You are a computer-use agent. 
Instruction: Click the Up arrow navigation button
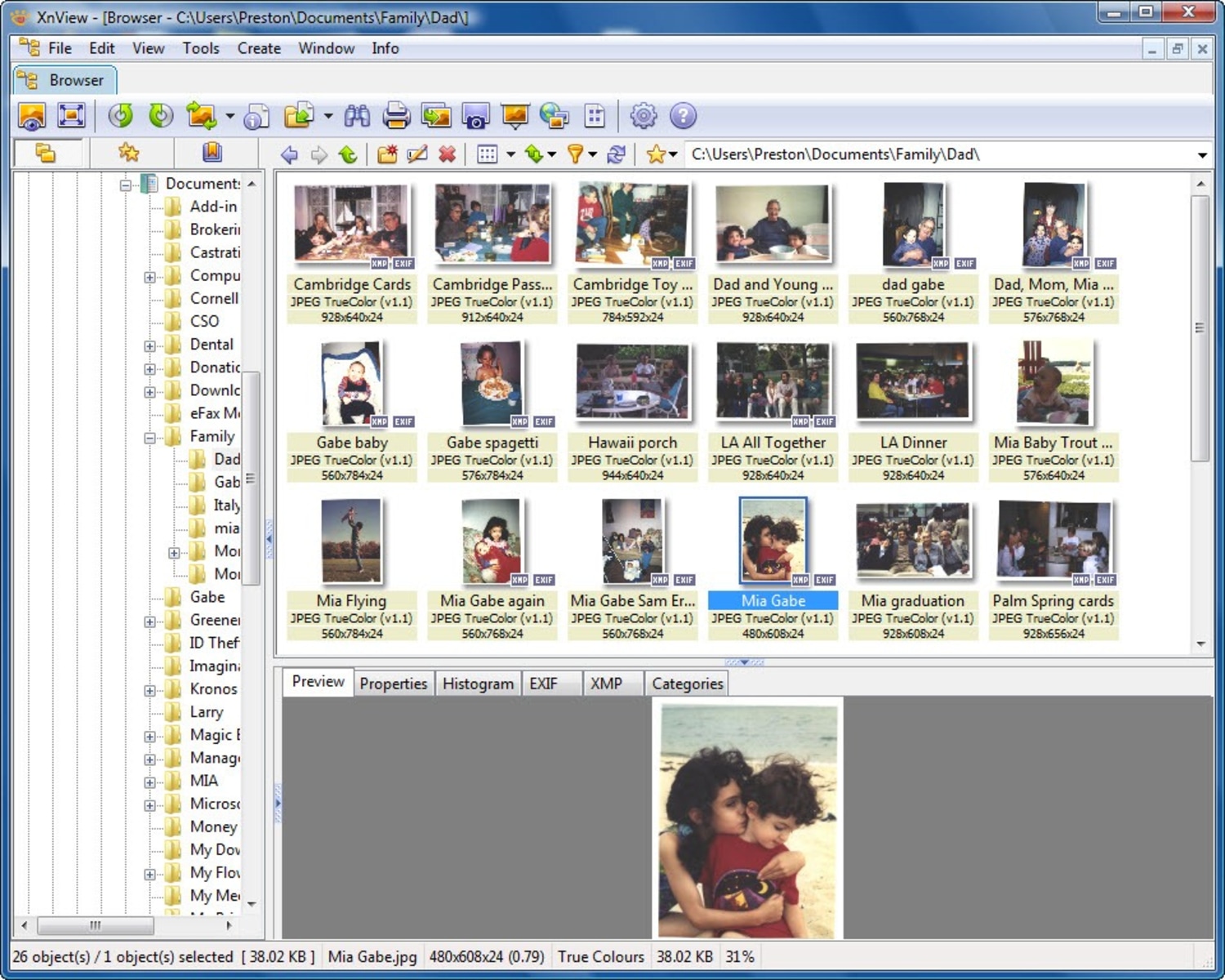point(346,154)
